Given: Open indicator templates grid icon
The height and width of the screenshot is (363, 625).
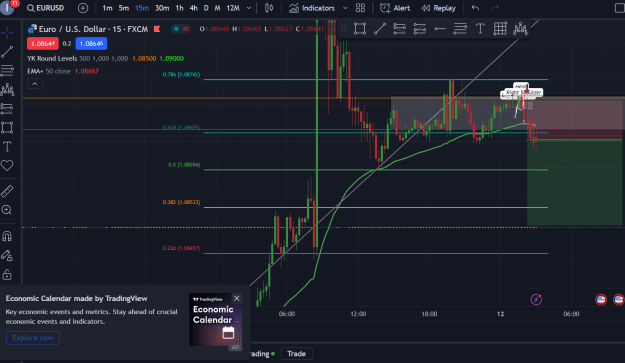Looking at the screenshot, I should click(x=360, y=8).
